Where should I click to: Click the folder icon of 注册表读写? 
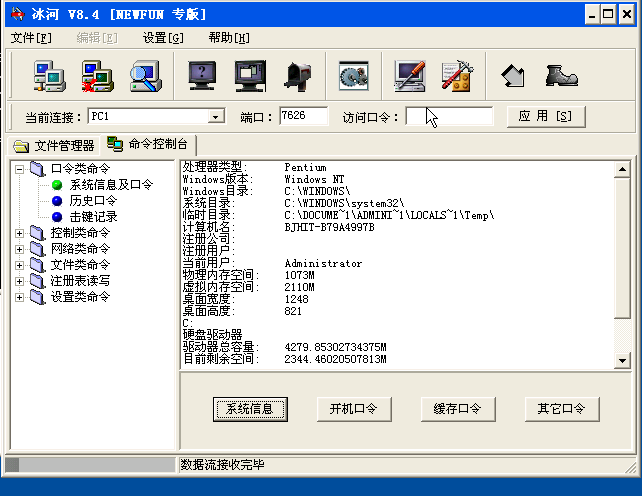tap(37, 281)
